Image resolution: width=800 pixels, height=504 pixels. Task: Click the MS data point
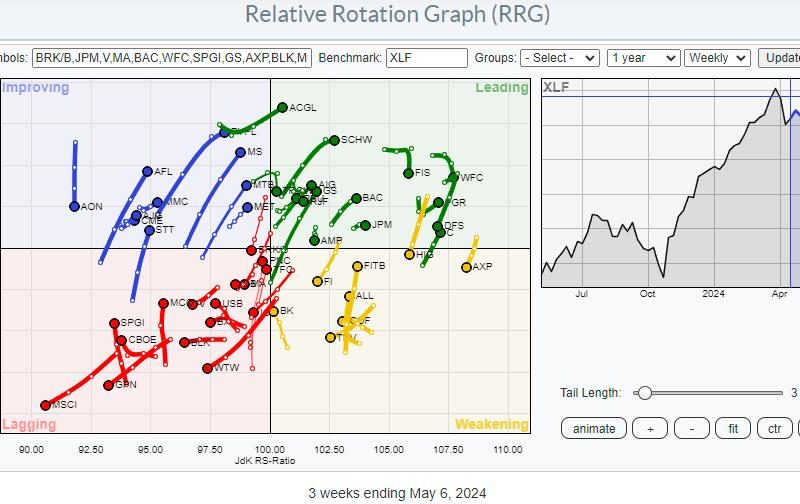(241, 152)
